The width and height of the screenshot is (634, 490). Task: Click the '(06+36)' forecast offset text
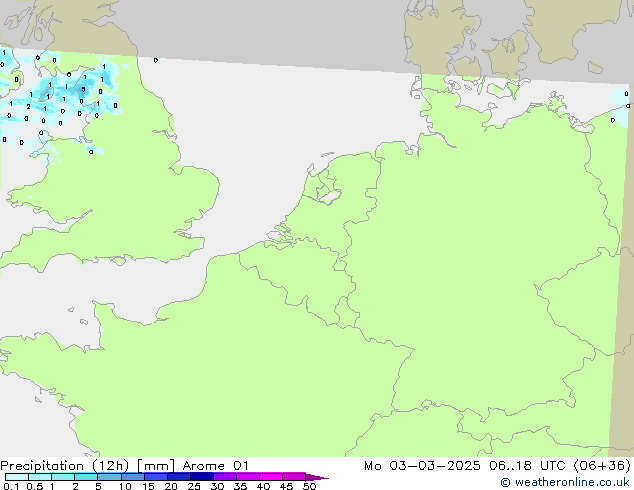click(x=602, y=466)
